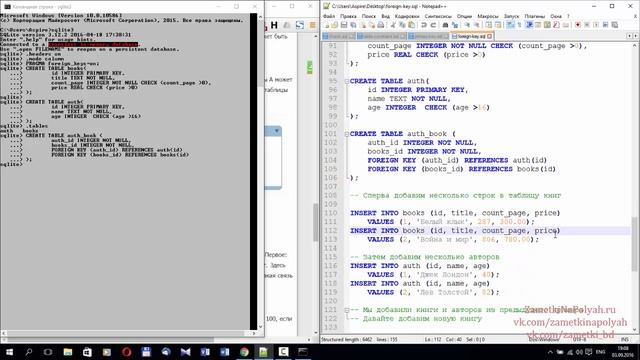The width and height of the screenshot is (640, 360).
Task: Open Плагины menu
Action: coord(534,16)
